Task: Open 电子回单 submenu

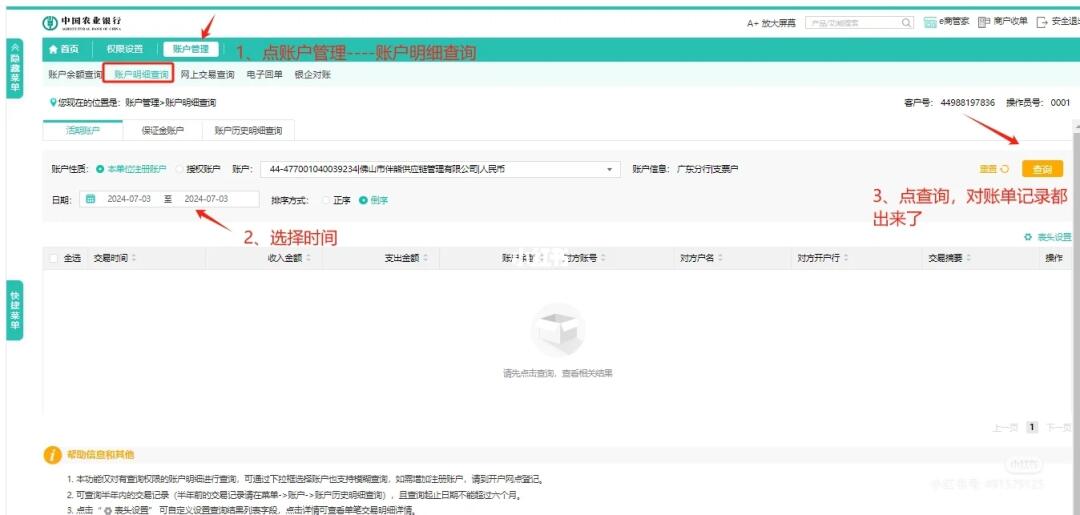Action: pos(264,74)
